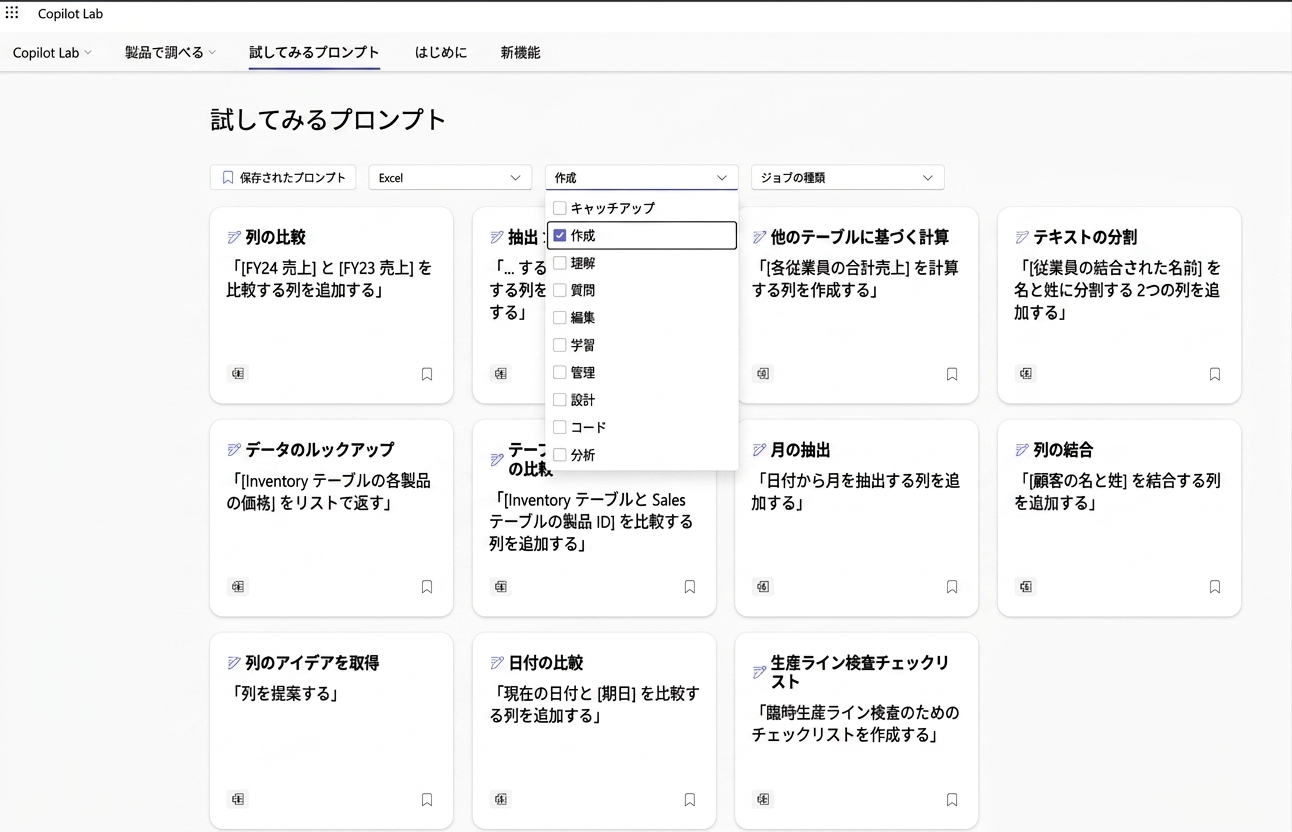Click 試してみるプロンプト page heading
This screenshot has width=1292, height=832.
328,120
